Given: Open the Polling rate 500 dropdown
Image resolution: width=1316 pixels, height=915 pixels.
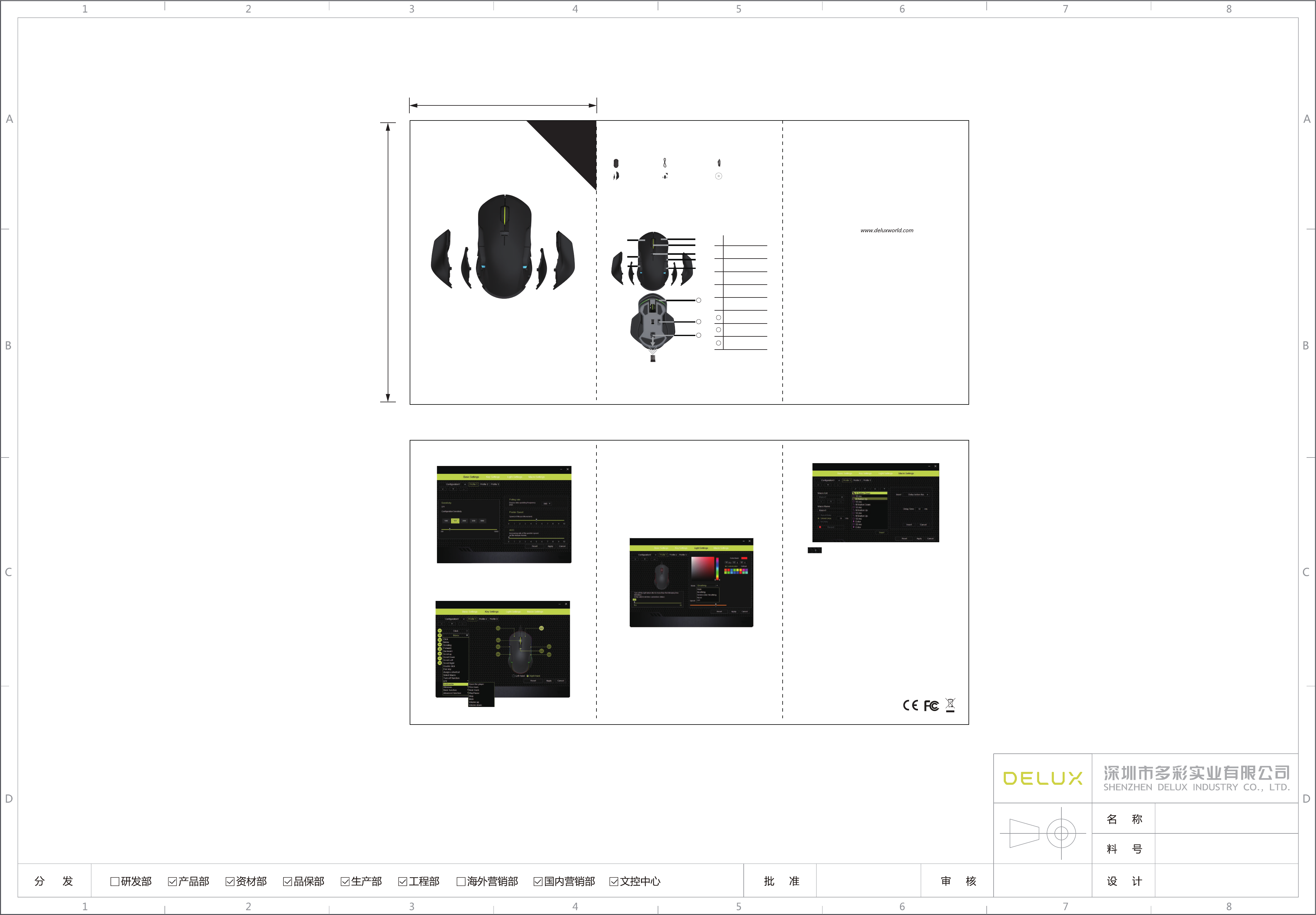Looking at the screenshot, I should pos(547,503).
